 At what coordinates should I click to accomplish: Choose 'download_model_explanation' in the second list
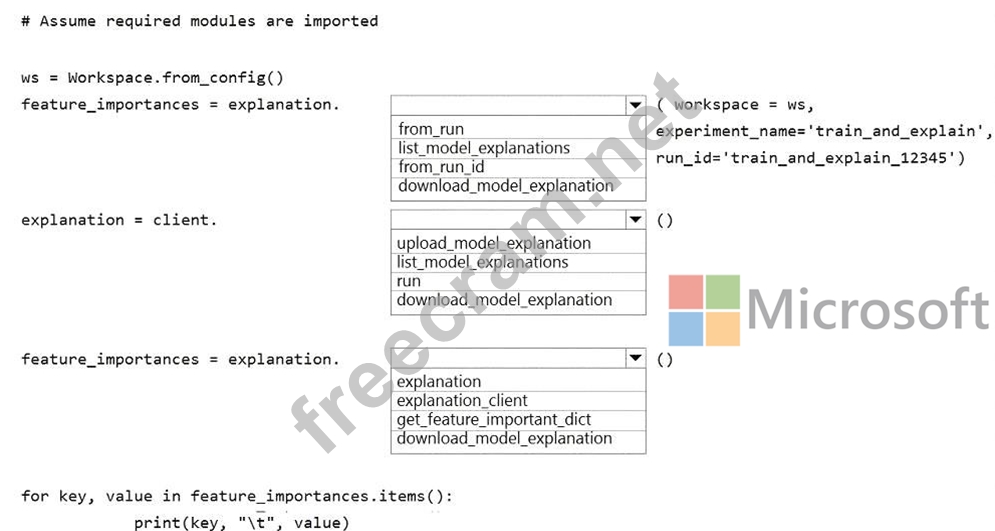click(x=504, y=300)
